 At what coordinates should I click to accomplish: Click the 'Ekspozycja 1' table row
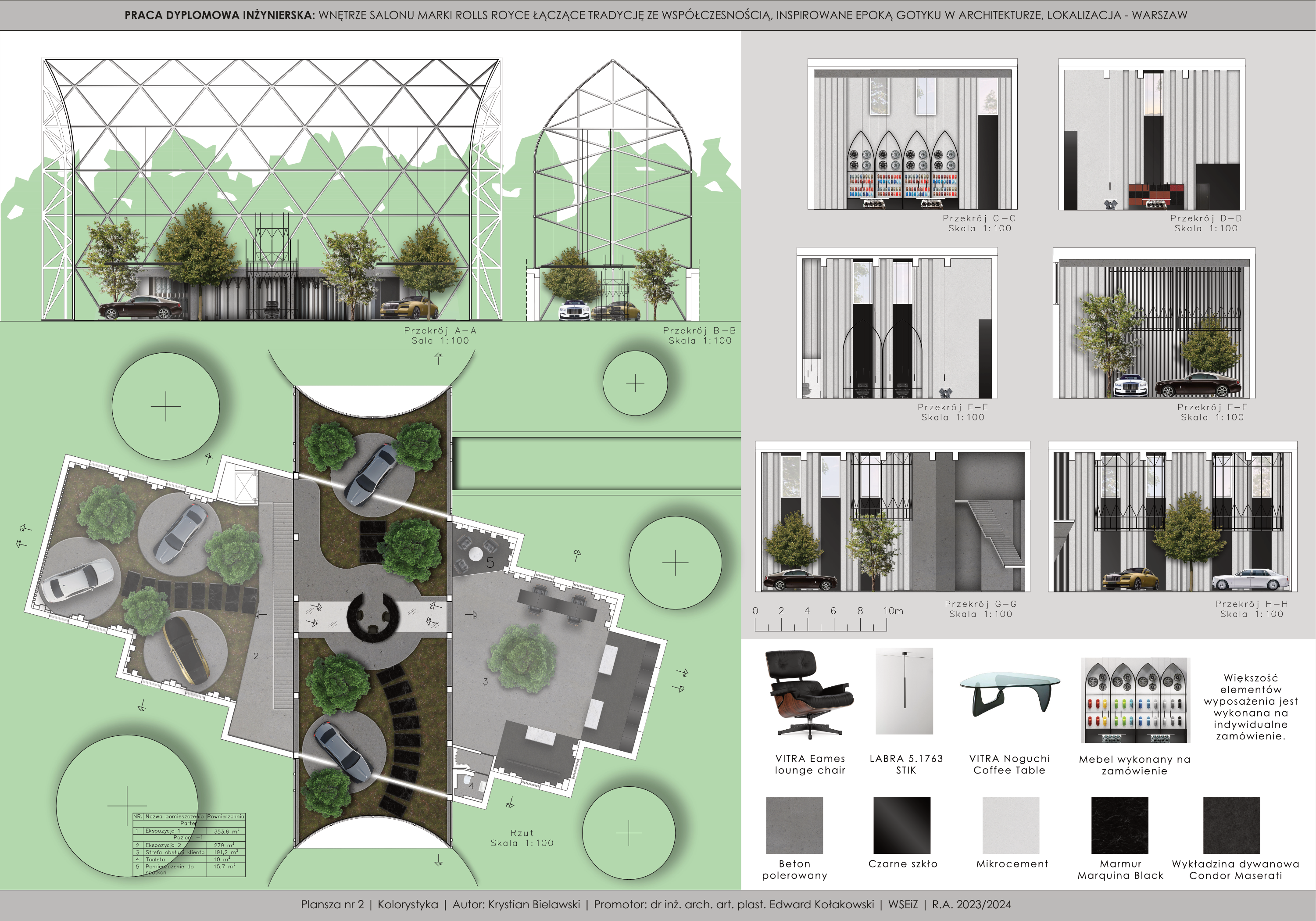pos(189,830)
